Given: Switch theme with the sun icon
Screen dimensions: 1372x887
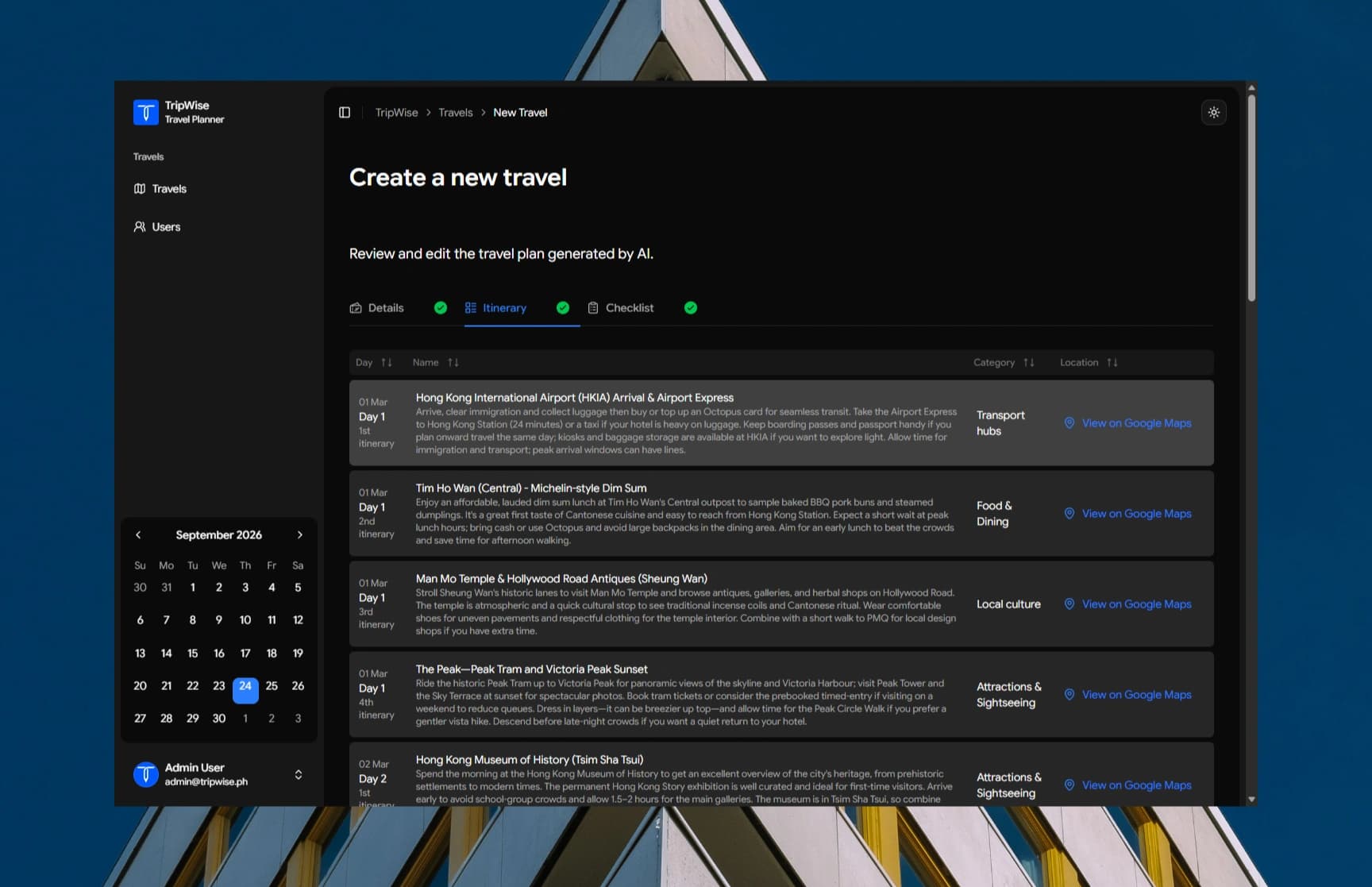Looking at the screenshot, I should [x=1214, y=113].
